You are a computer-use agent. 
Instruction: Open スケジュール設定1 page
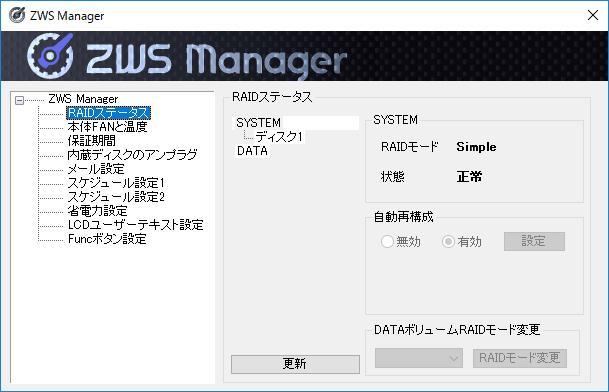[x=116, y=183]
